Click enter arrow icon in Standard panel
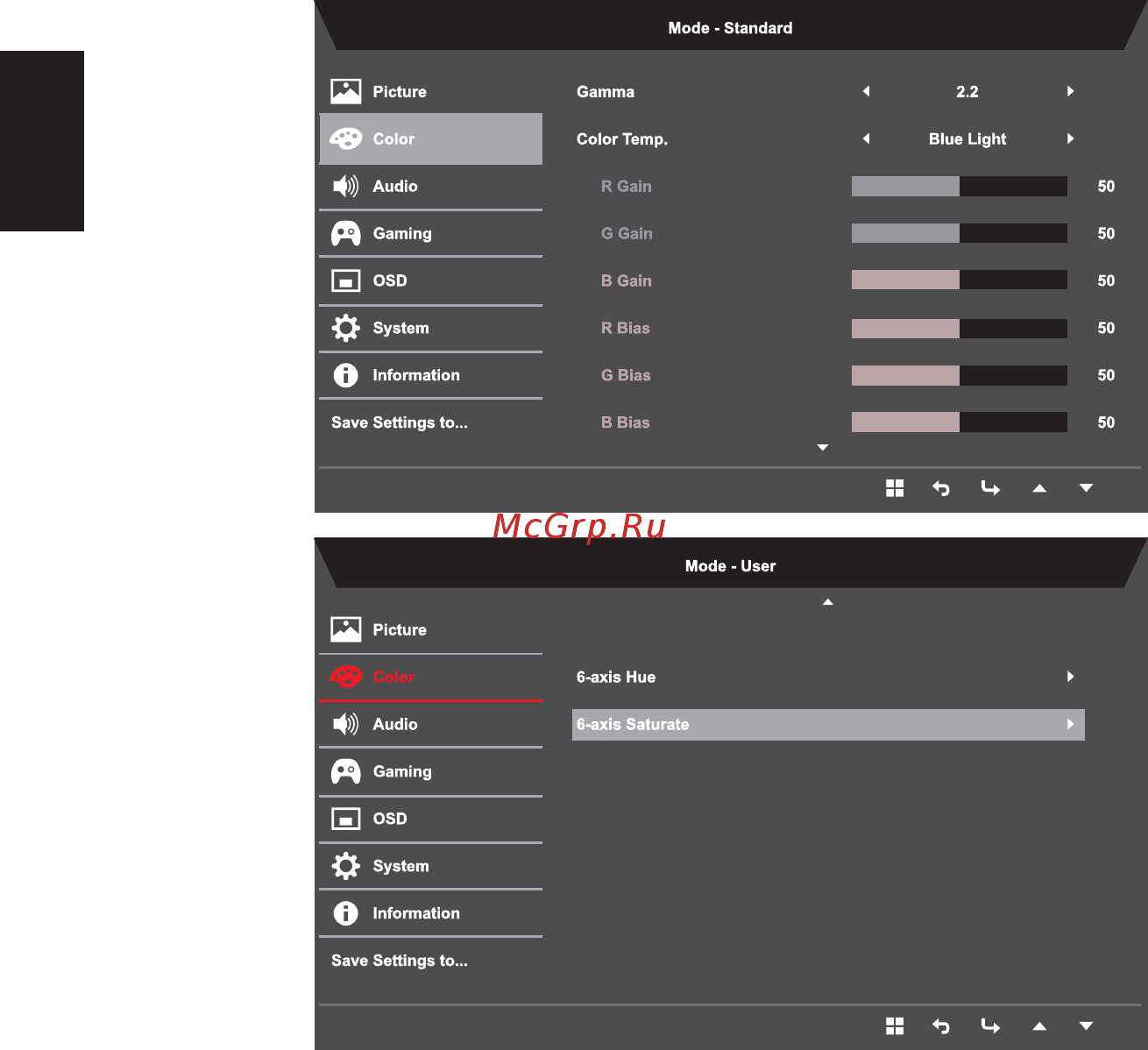 click(x=990, y=488)
